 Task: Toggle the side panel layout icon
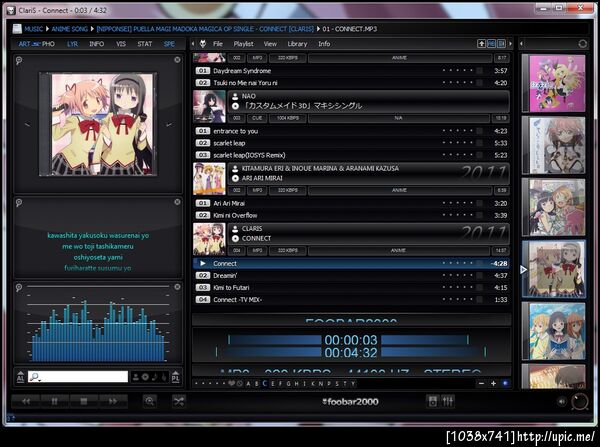[501, 44]
